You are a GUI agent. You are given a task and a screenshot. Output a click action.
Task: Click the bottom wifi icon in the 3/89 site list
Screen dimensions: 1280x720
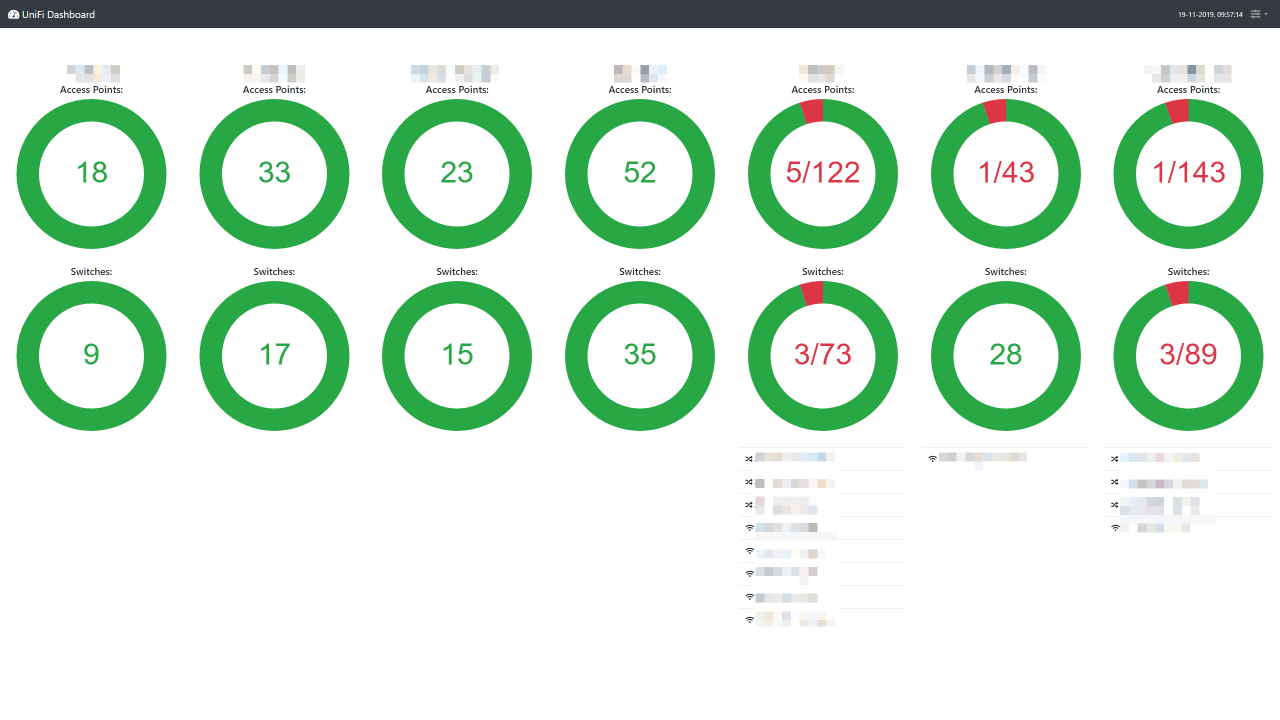click(x=1115, y=527)
